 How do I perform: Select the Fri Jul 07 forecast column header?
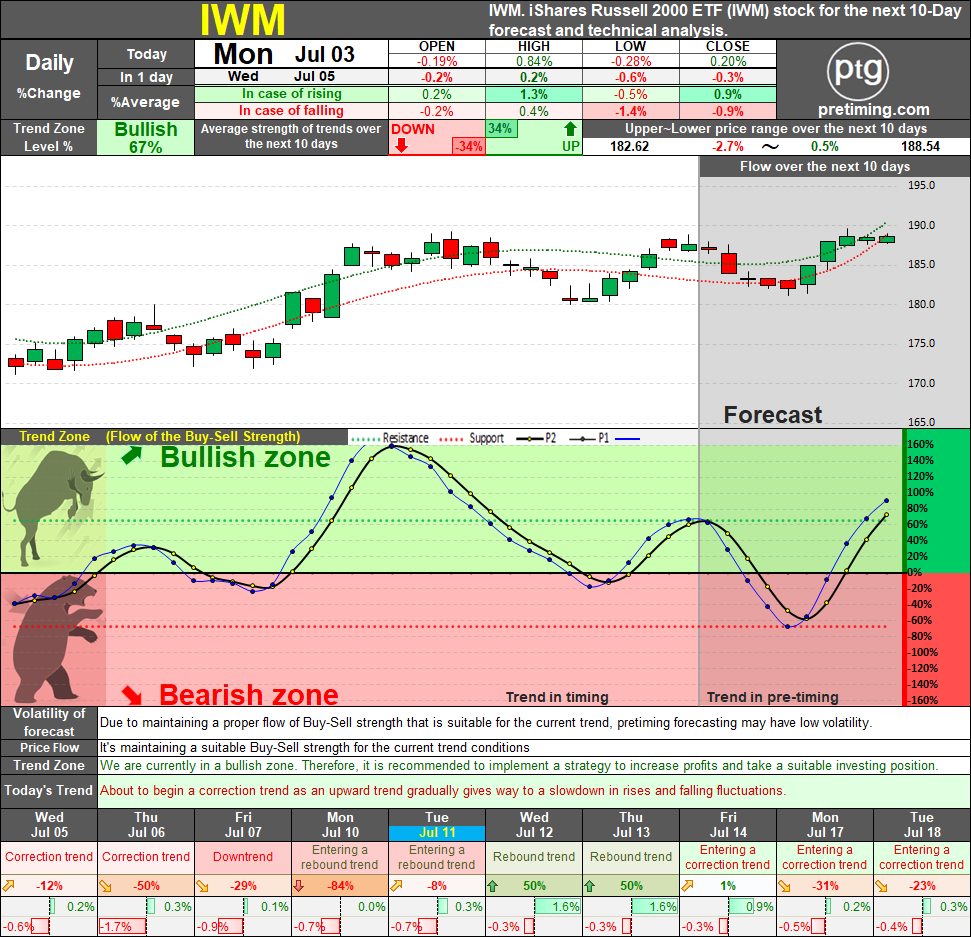(x=243, y=825)
